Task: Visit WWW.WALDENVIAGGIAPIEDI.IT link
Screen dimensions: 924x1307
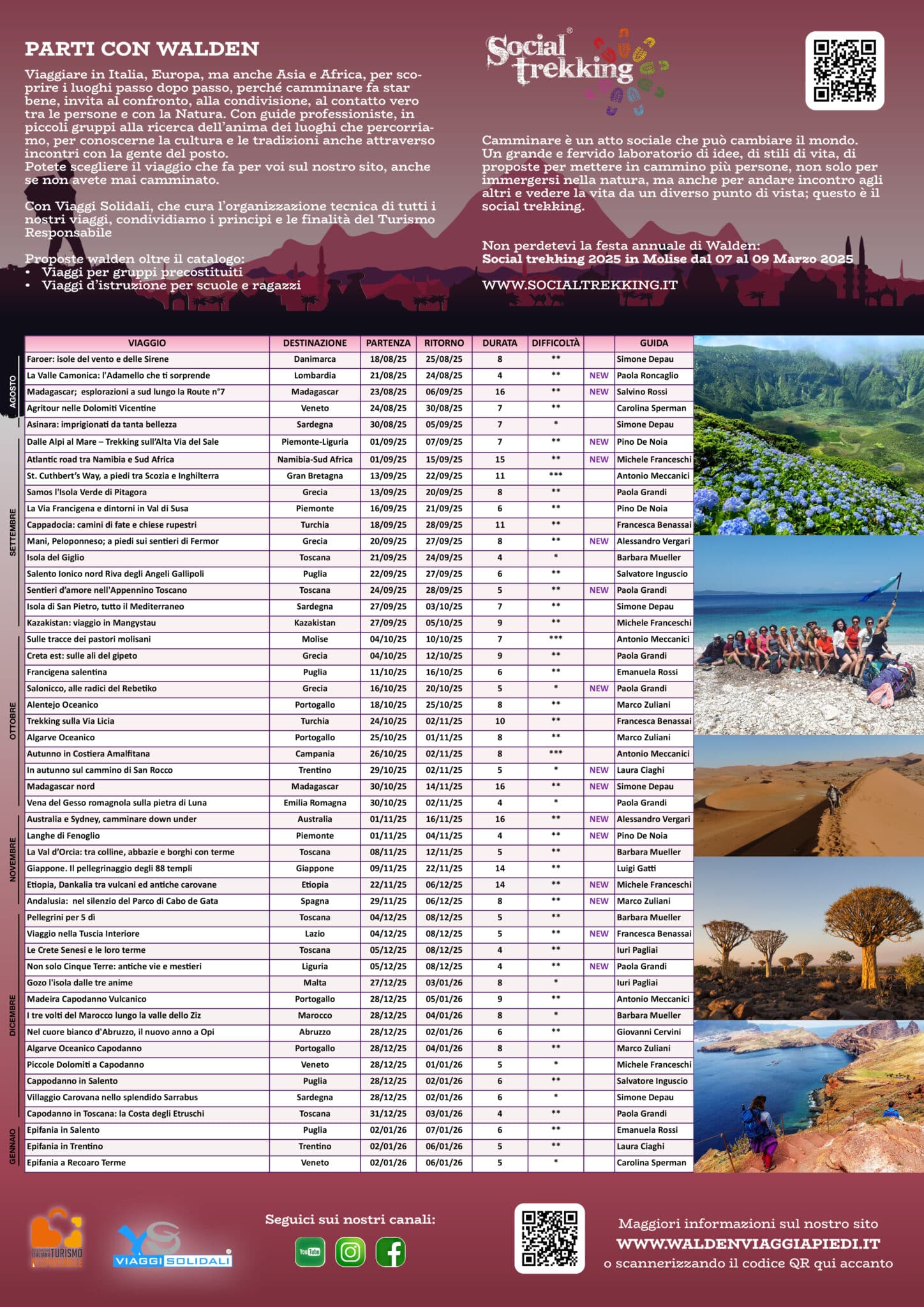Action: 748,1243
